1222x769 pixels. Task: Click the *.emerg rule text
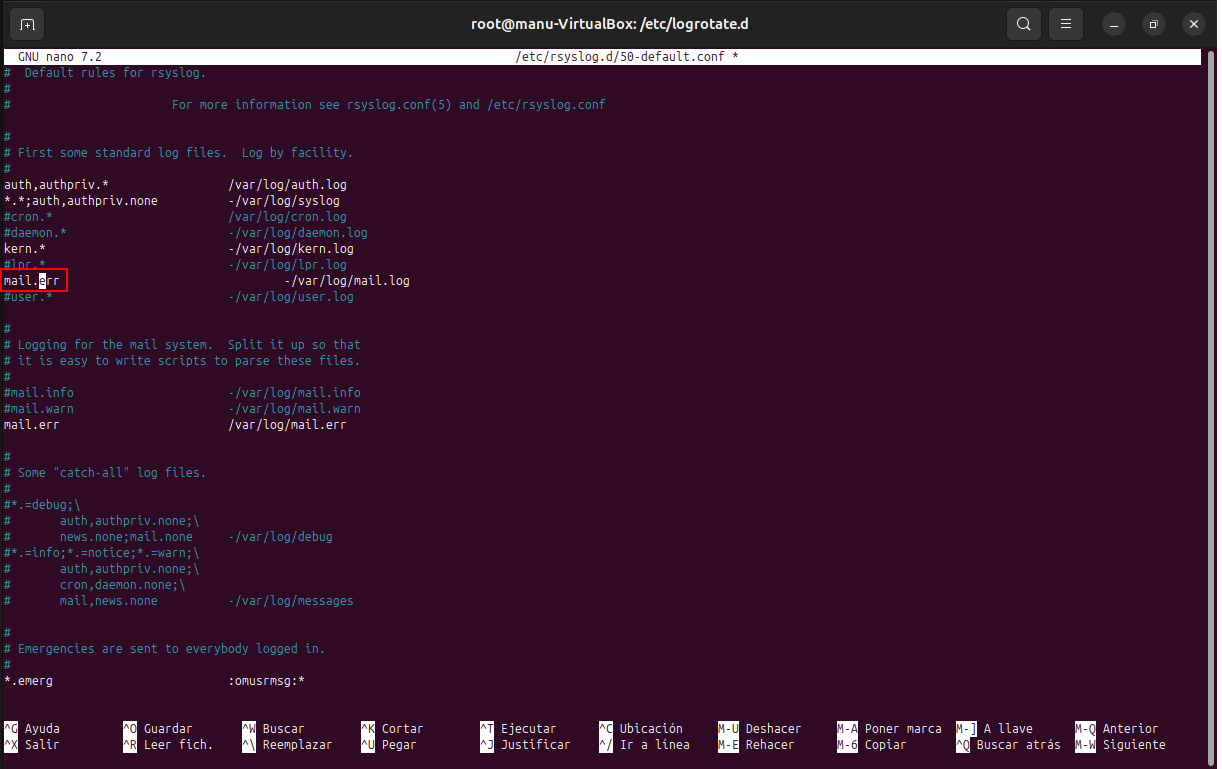[x=28, y=681]
